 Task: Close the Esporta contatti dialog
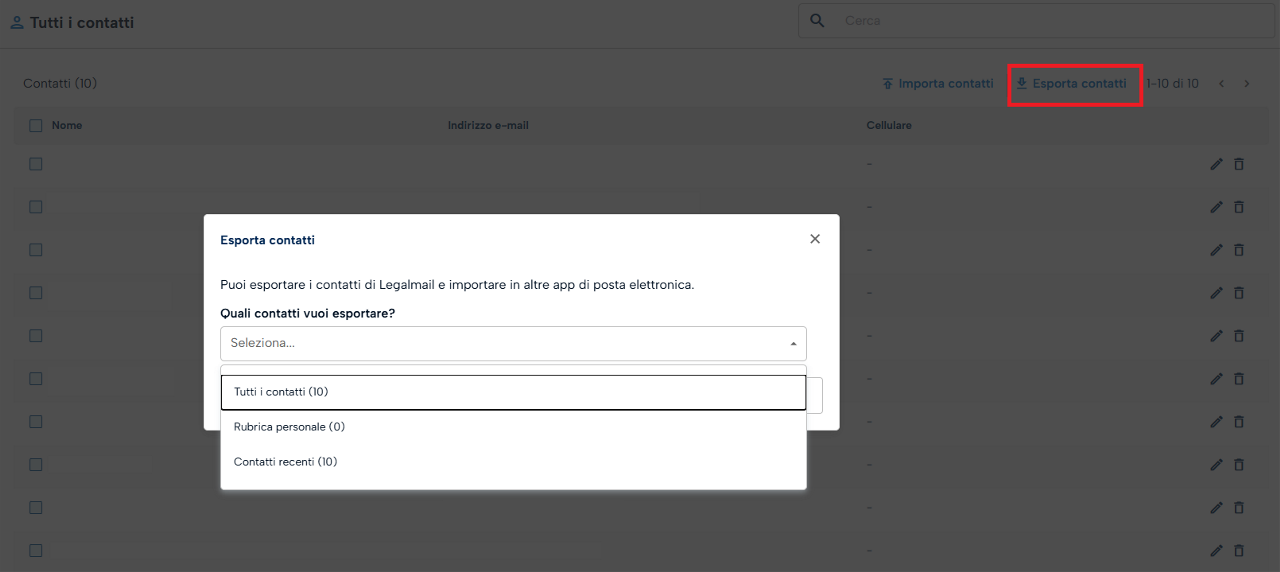pos(815,239)
